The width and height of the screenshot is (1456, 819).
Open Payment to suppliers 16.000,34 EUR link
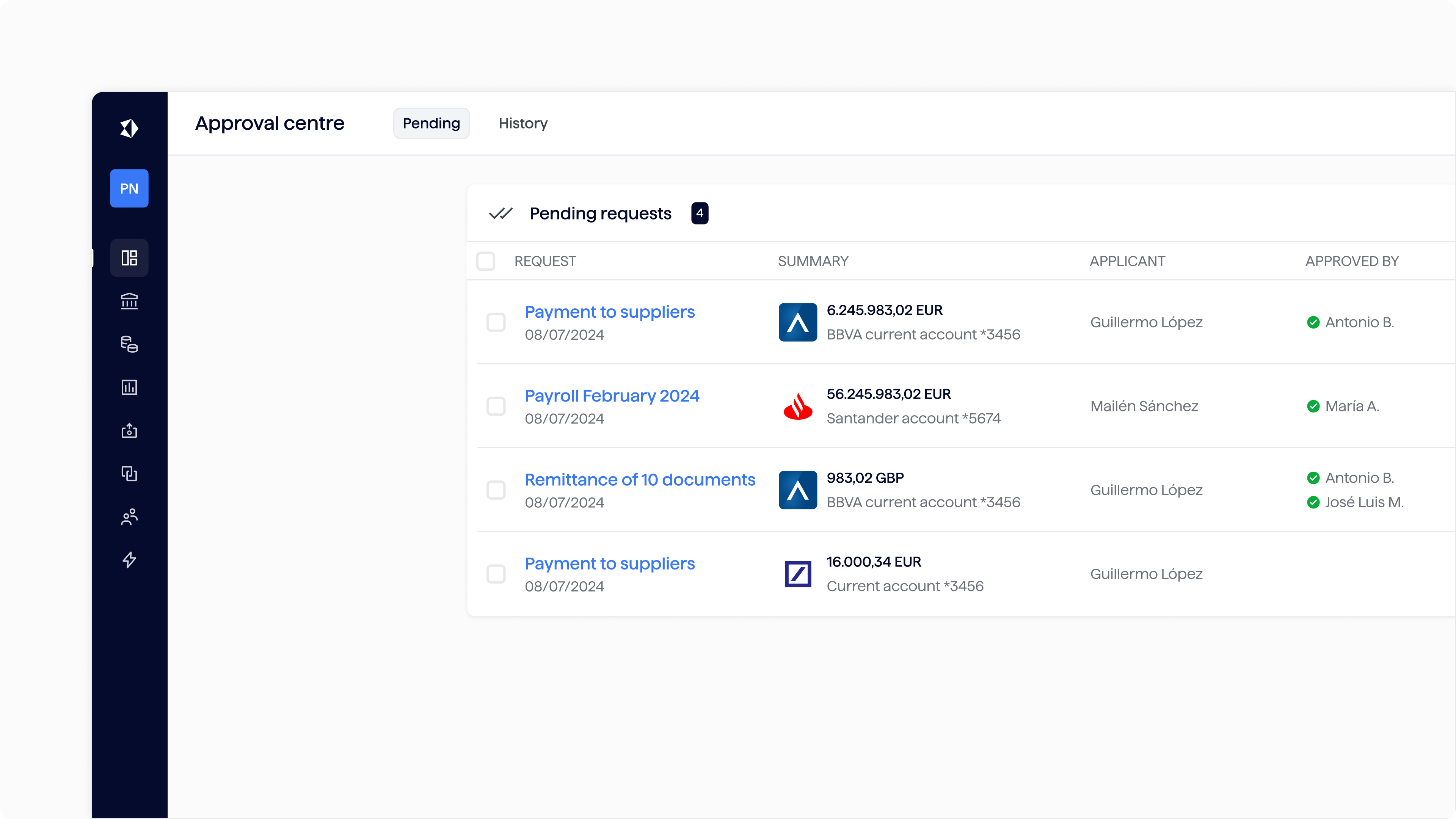tap(609, 563)
